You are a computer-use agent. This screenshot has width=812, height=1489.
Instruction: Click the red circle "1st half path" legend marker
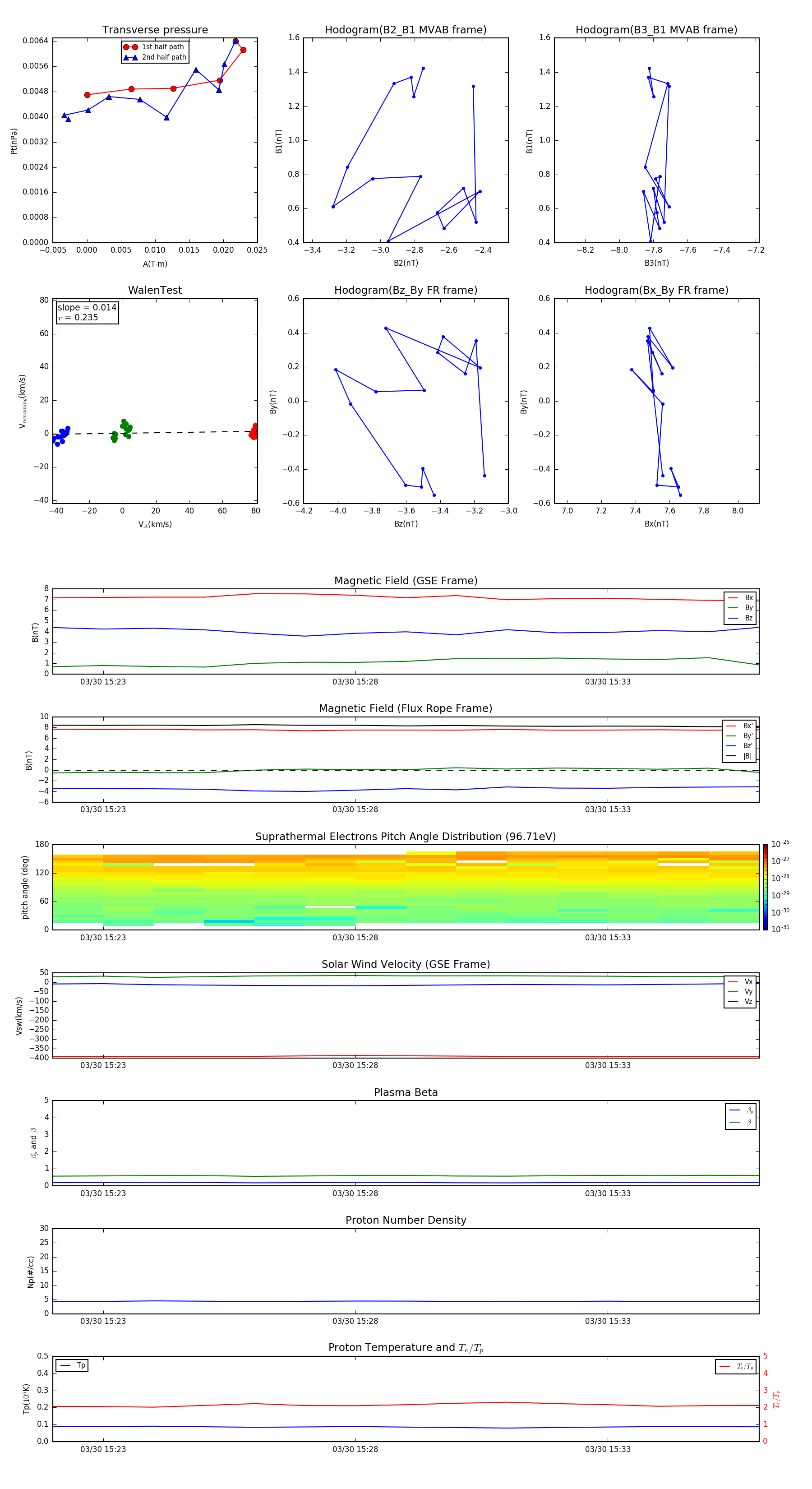tap(131, 47)
